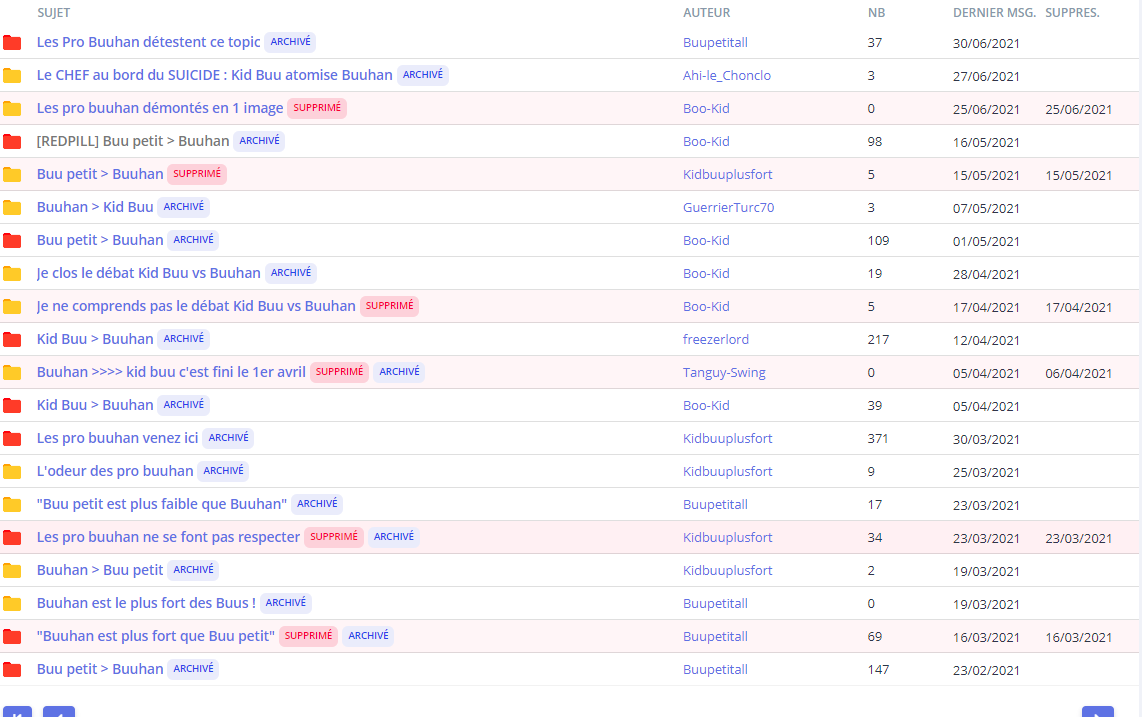This screenshot has height=717, width=1142.
Task: Open the topic "Les pro buuhan ne se font pas respecter"
Action: click(x=168, y=537)
